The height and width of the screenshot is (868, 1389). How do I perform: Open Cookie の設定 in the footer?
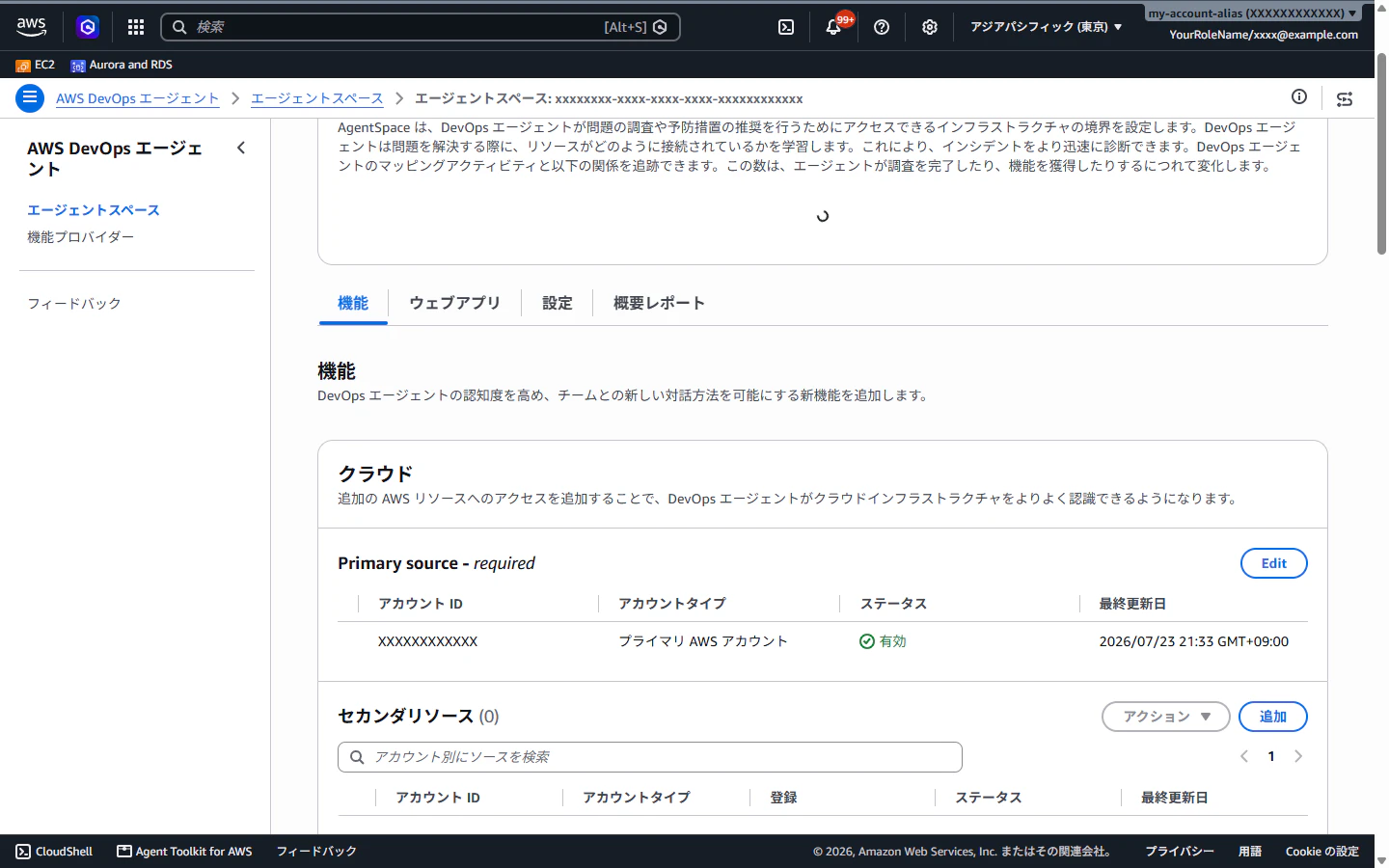coord(1322,852)
